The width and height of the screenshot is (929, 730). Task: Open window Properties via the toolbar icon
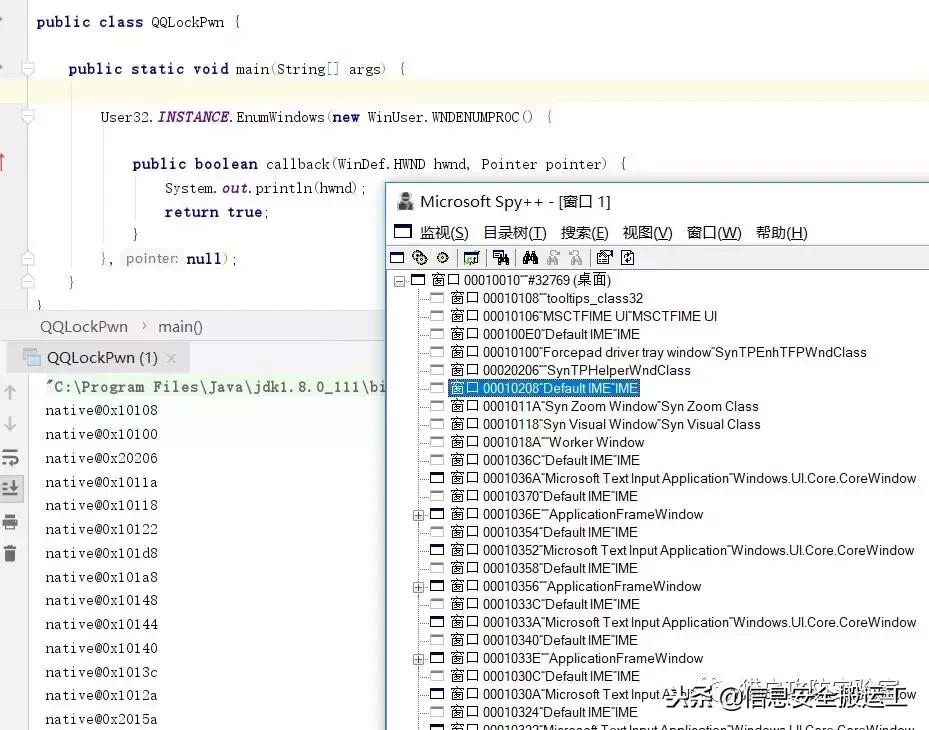tap(605, 257)
